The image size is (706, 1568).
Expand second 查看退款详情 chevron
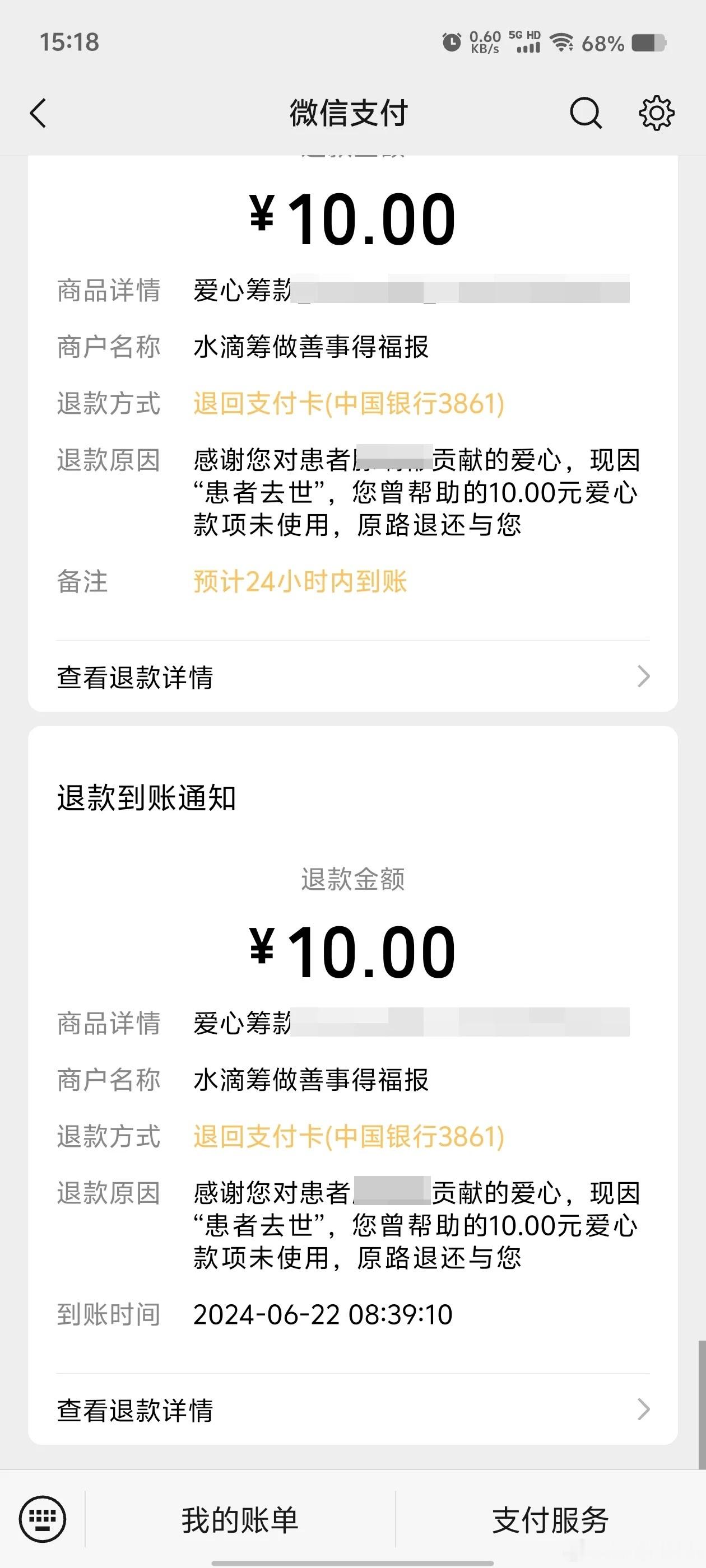tap(643, 1409)
